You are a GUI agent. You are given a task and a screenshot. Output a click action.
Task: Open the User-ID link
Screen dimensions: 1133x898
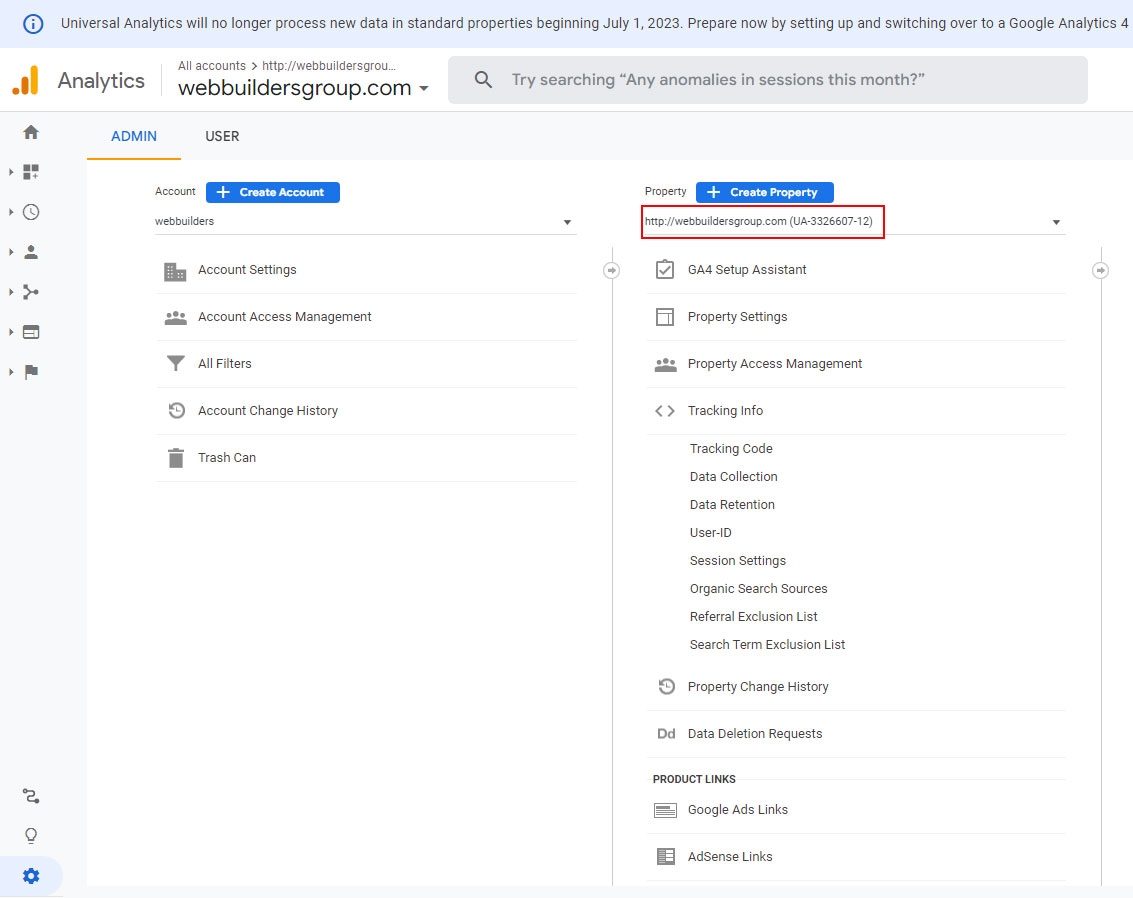pos(710,533)
